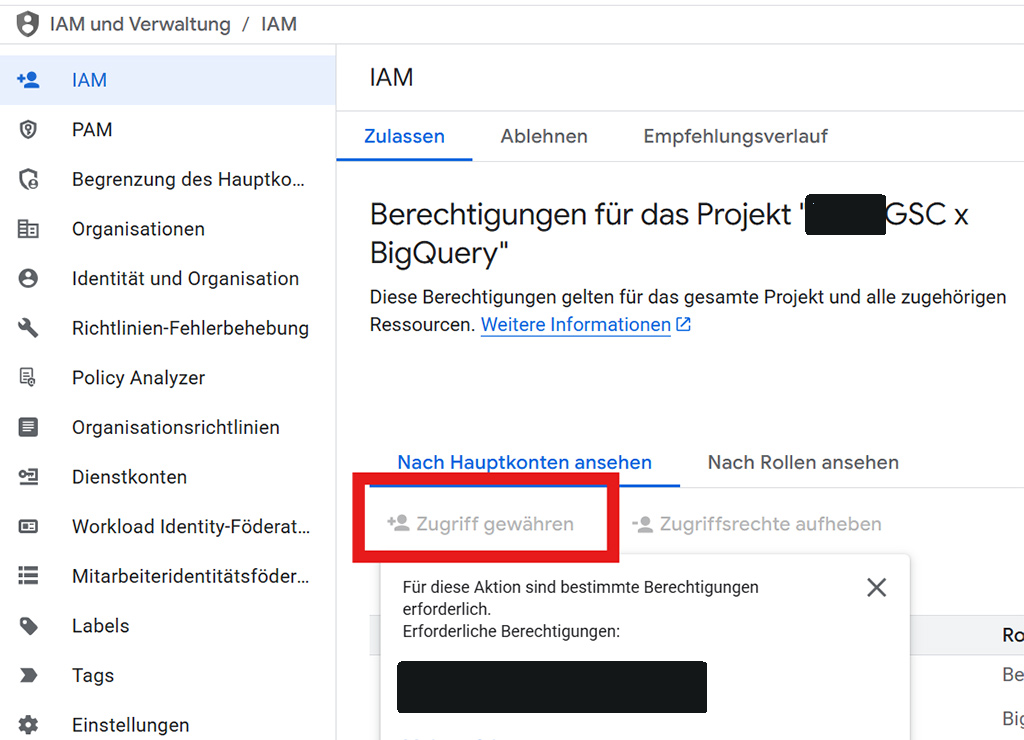Click the Begrenzung des Hauptkontos icon
Screen dimensions: 1024x740
click(28, 179)
